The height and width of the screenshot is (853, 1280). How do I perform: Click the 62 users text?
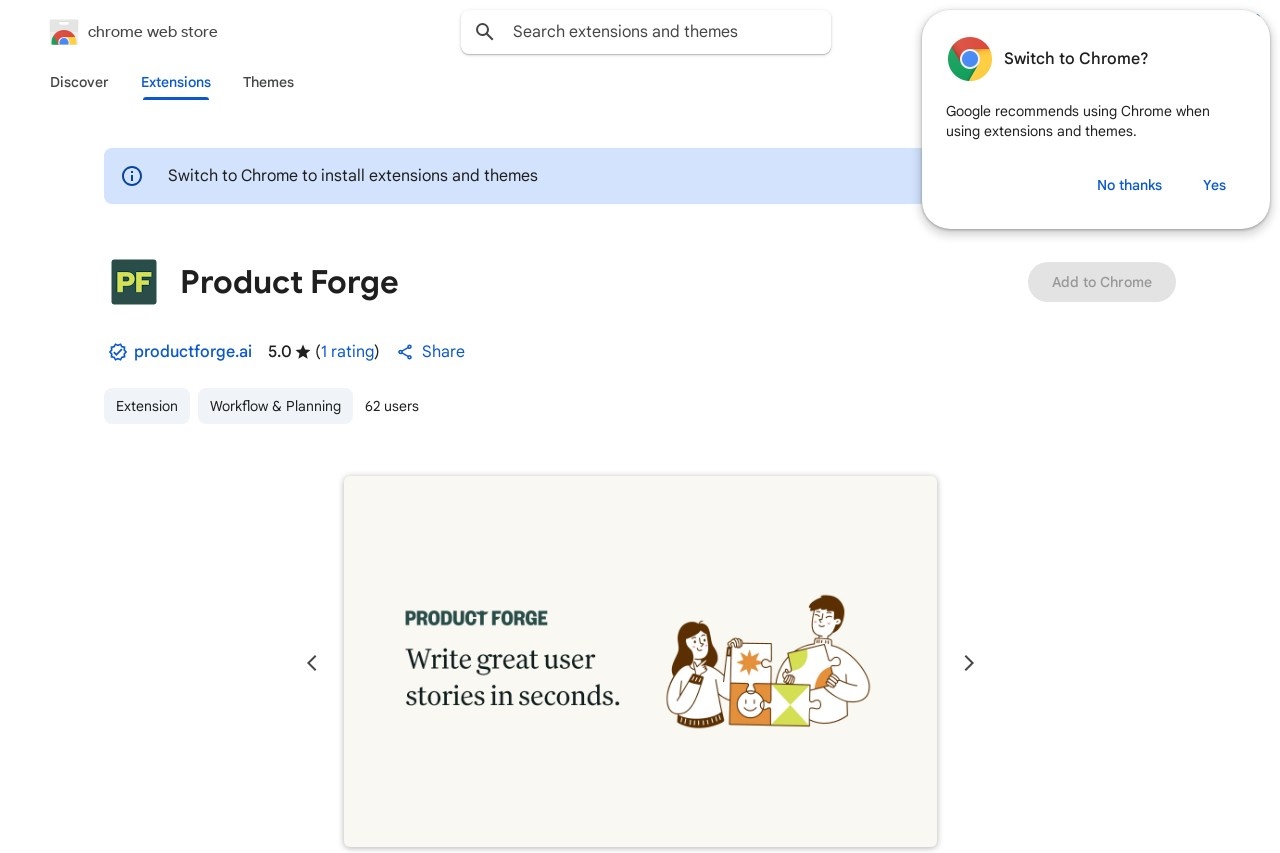[392, 406]
